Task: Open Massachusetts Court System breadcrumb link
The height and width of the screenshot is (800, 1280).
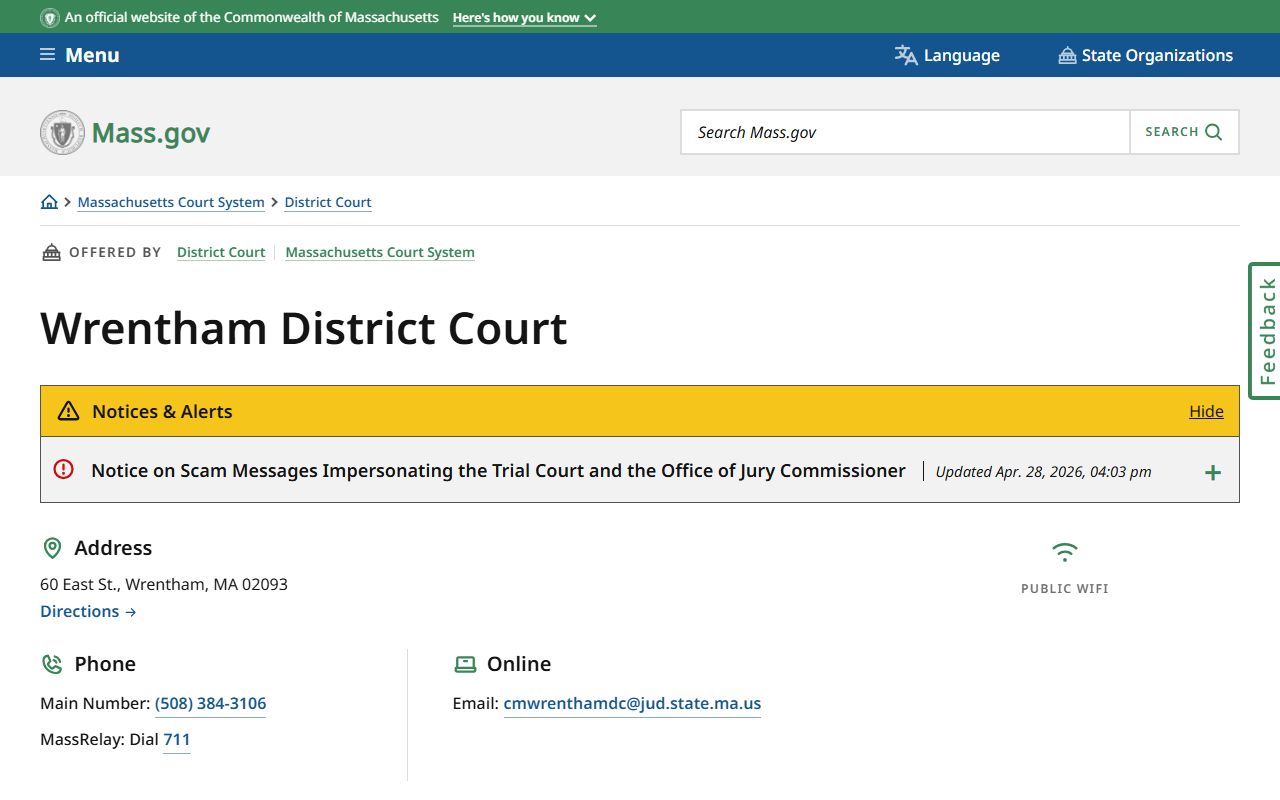Action: coord(171,202)
